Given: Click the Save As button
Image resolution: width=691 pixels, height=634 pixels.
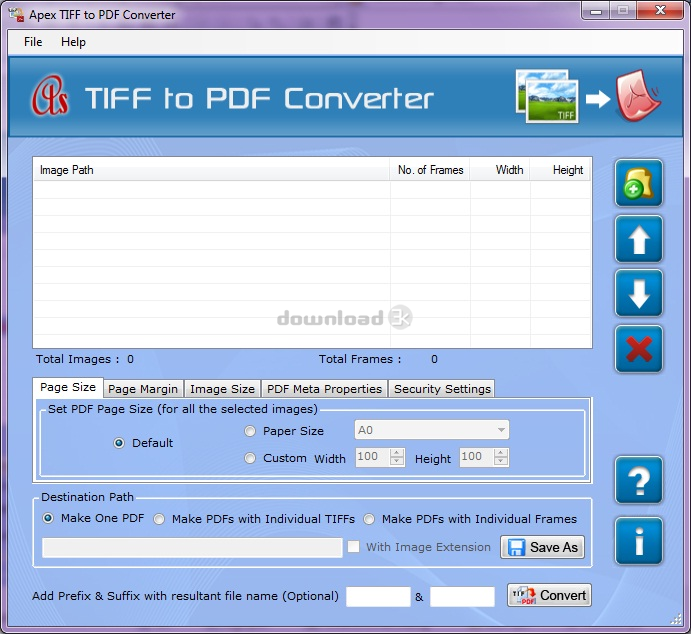Looking at the screenshot, I should pos(542,547).
